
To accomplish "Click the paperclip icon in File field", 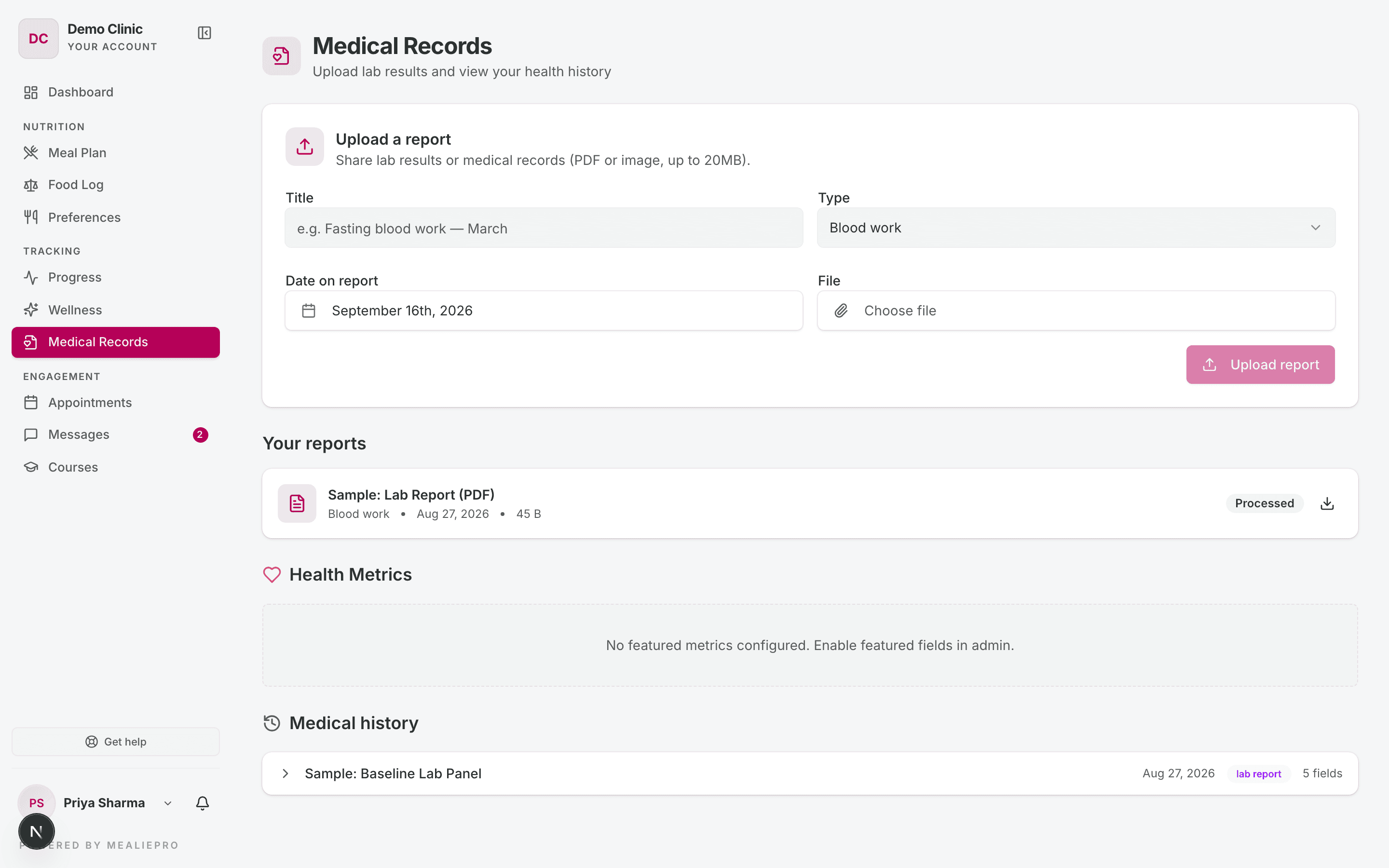I will coord(841,311).
